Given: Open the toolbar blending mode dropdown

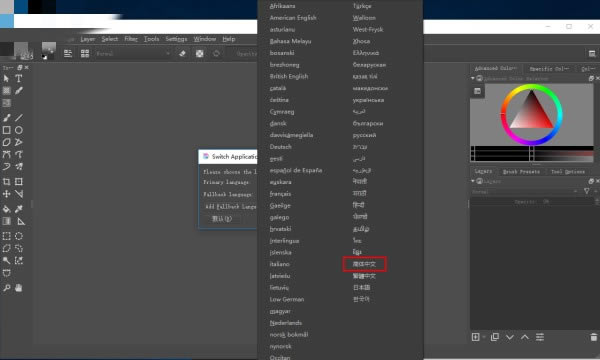Looking at the screenshot, I should click(132, 54).
